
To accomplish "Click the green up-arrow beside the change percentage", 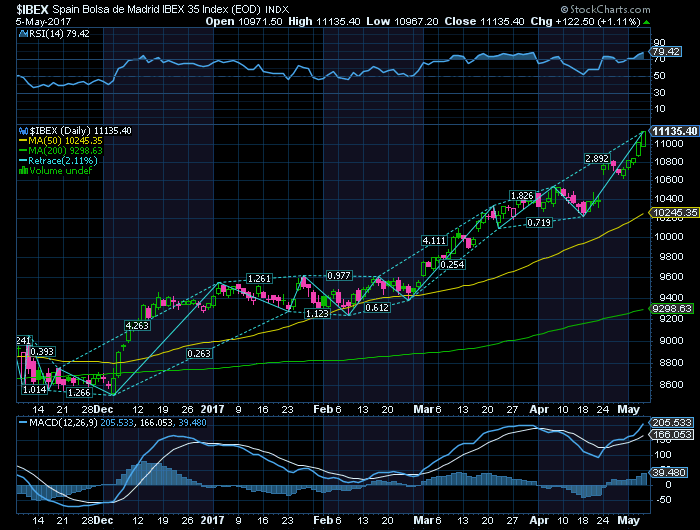I will (646, 22).
